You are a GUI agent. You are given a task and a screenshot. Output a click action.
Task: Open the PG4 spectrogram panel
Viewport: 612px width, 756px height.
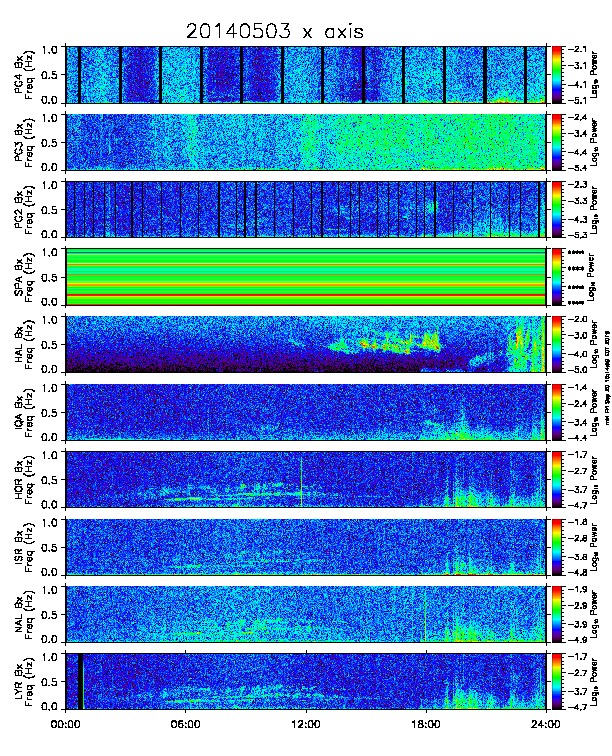click(306, 75)
